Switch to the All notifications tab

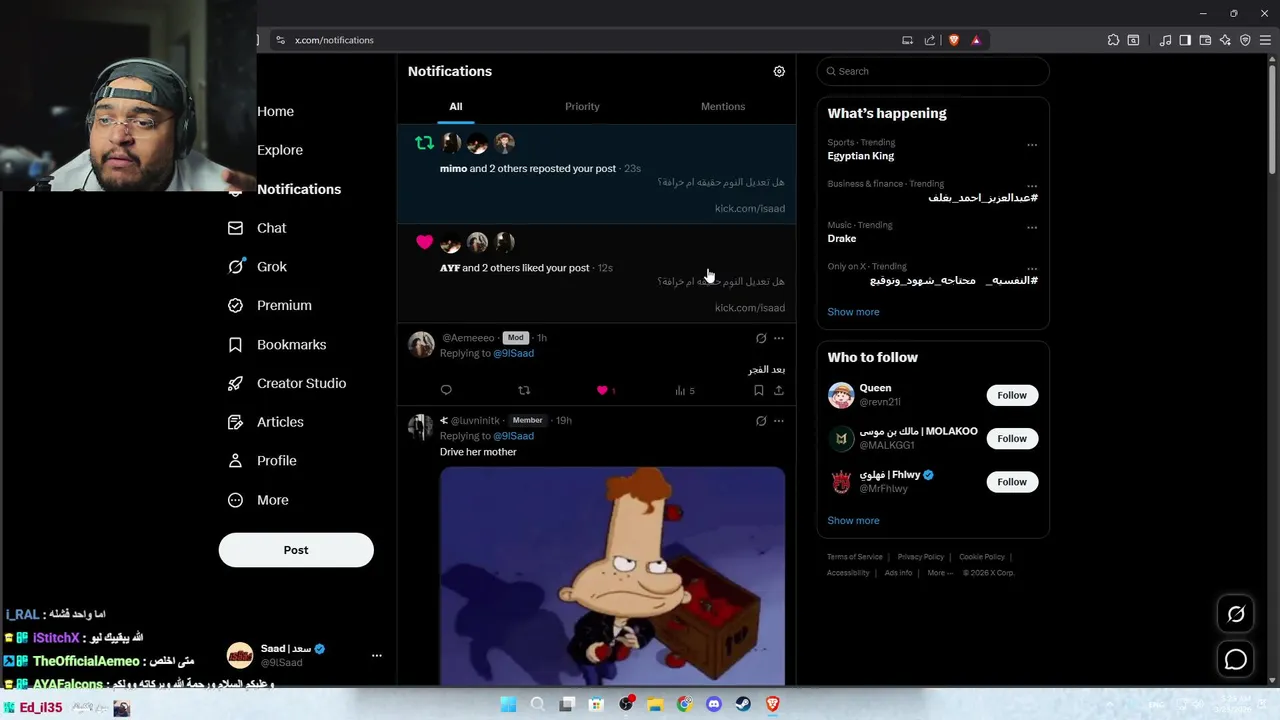click(x=455, y=106)
